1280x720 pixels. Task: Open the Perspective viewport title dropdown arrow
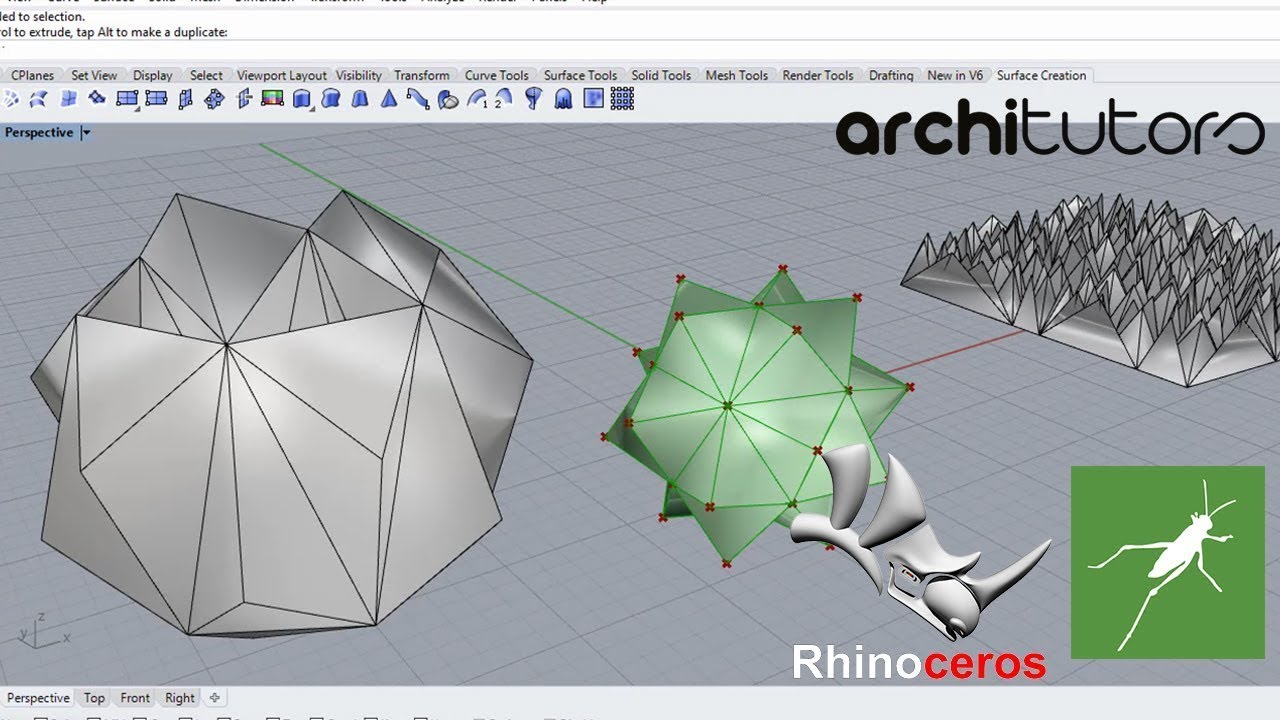pyautogui.click(x=86, y=133)
